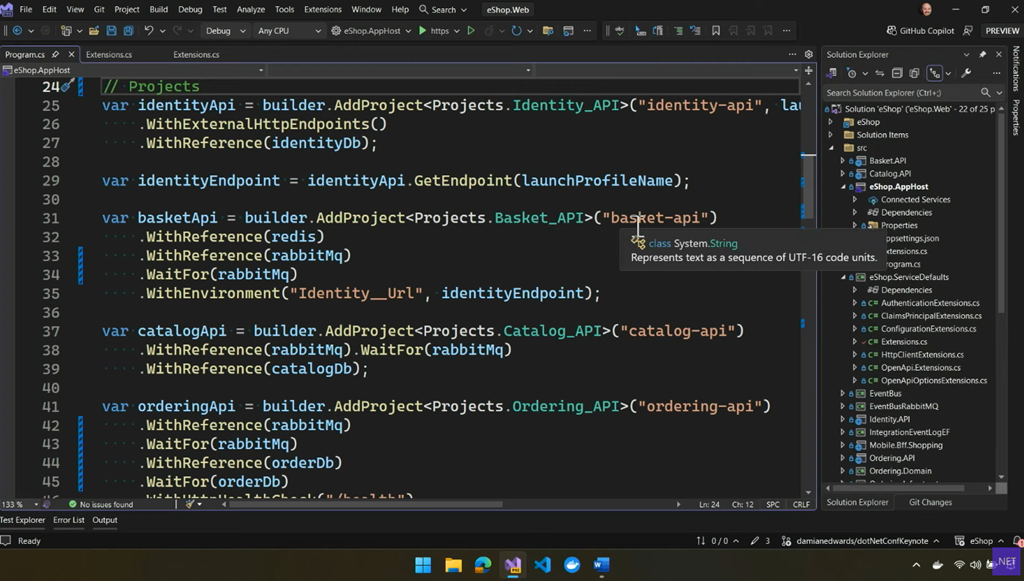Viewport: 1024px width, 581px height.
Task: Open Docker Desktop from the taskbar
Action: click(x=572, y=565)
